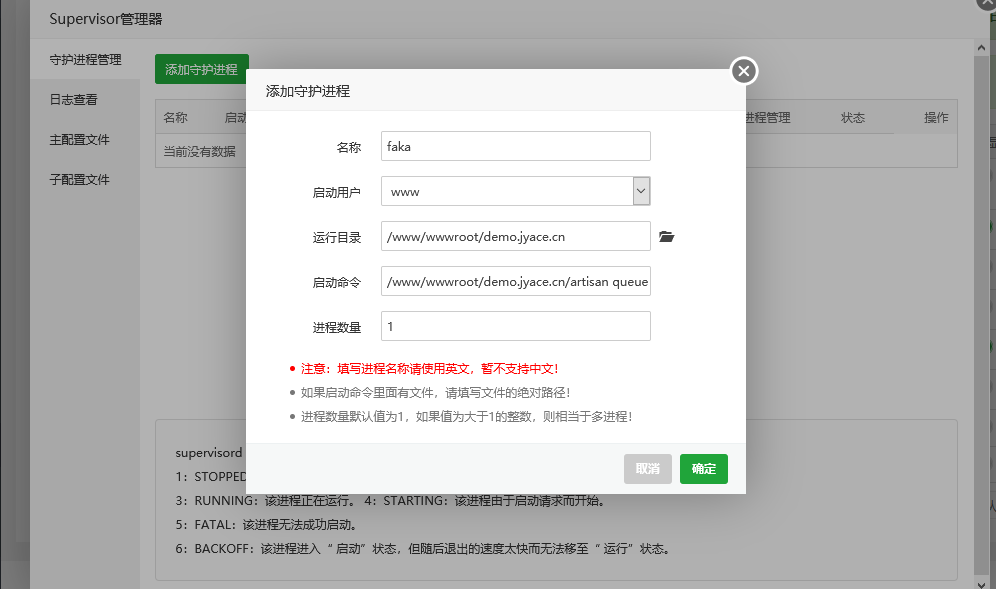Click the 进程管理 column header
Image resolution: width=996 pixels, height=589 pixels.
pos(768,118)
